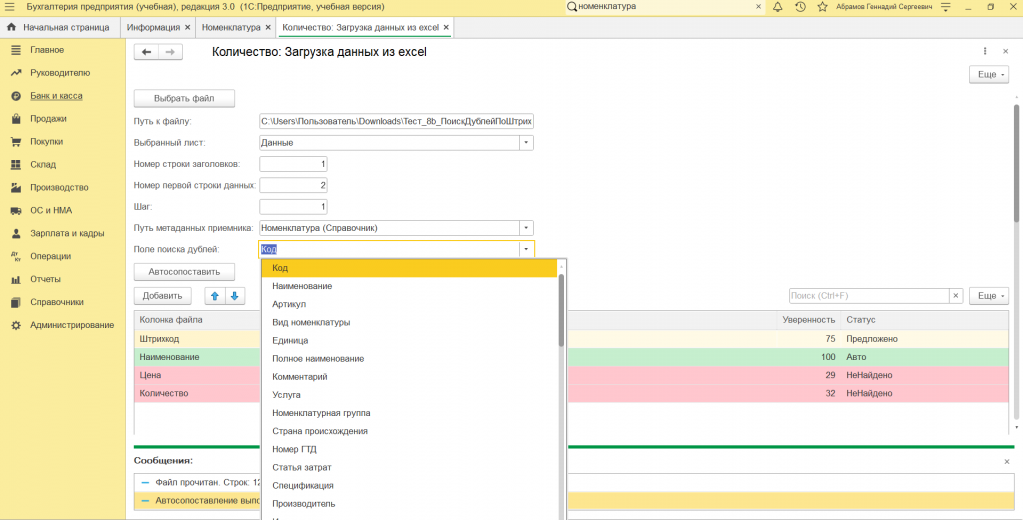
Task: Close the Информация tab
Action: coord(188,27)
